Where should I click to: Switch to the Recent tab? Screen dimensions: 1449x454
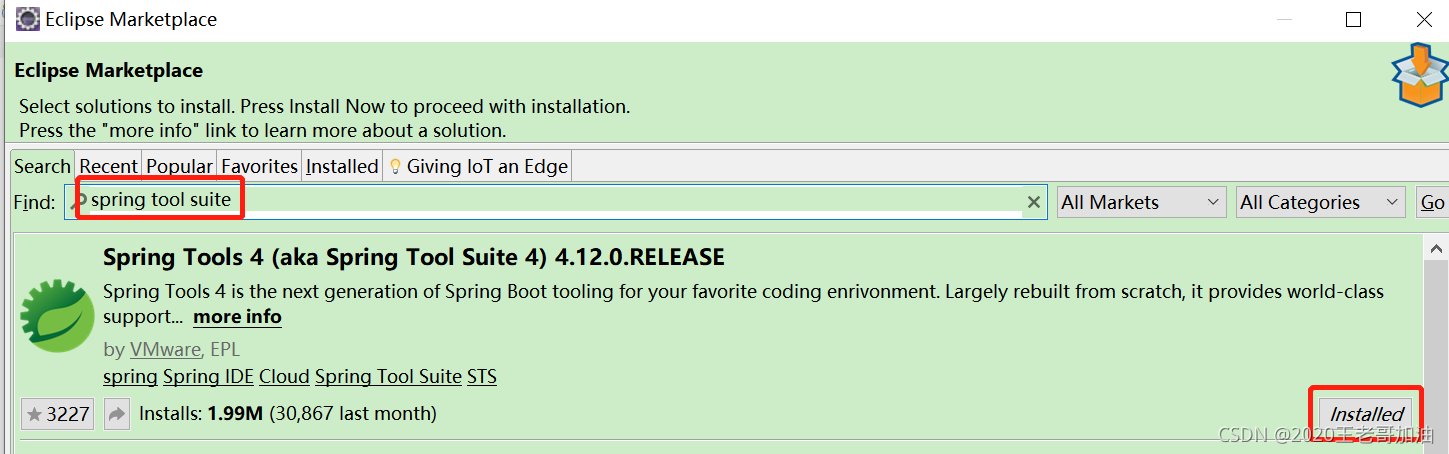pos(109,166)
